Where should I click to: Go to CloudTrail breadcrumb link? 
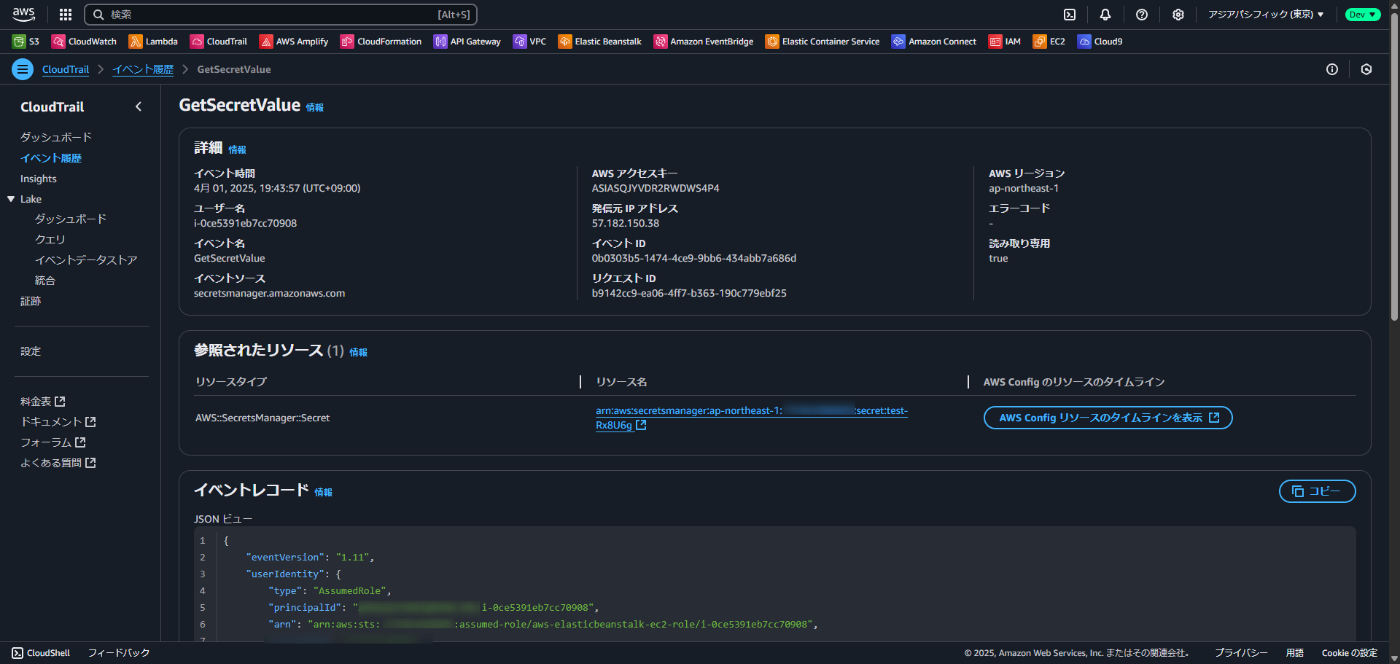coord(65,69)
